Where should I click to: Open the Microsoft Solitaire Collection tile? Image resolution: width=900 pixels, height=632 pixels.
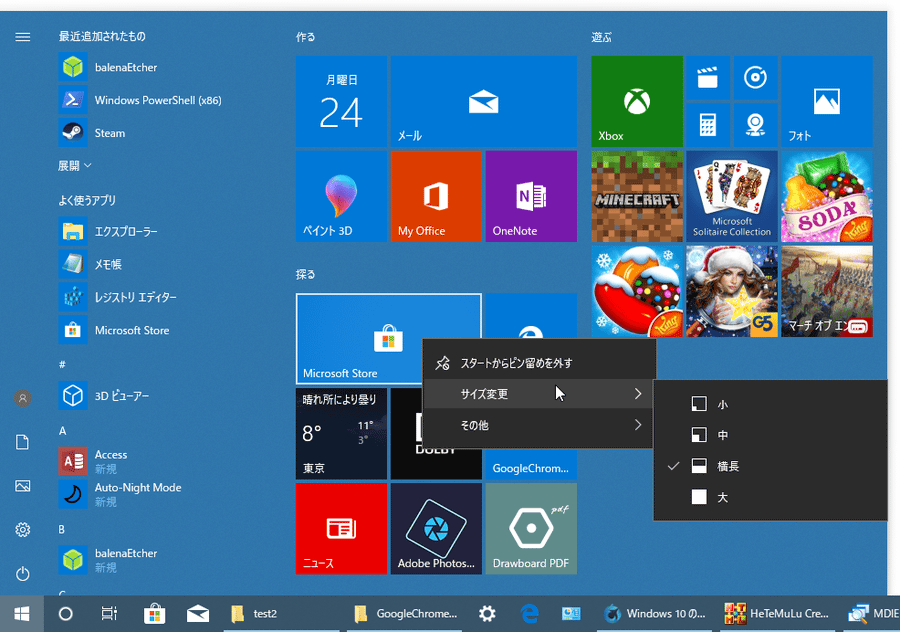coord(732,196)
